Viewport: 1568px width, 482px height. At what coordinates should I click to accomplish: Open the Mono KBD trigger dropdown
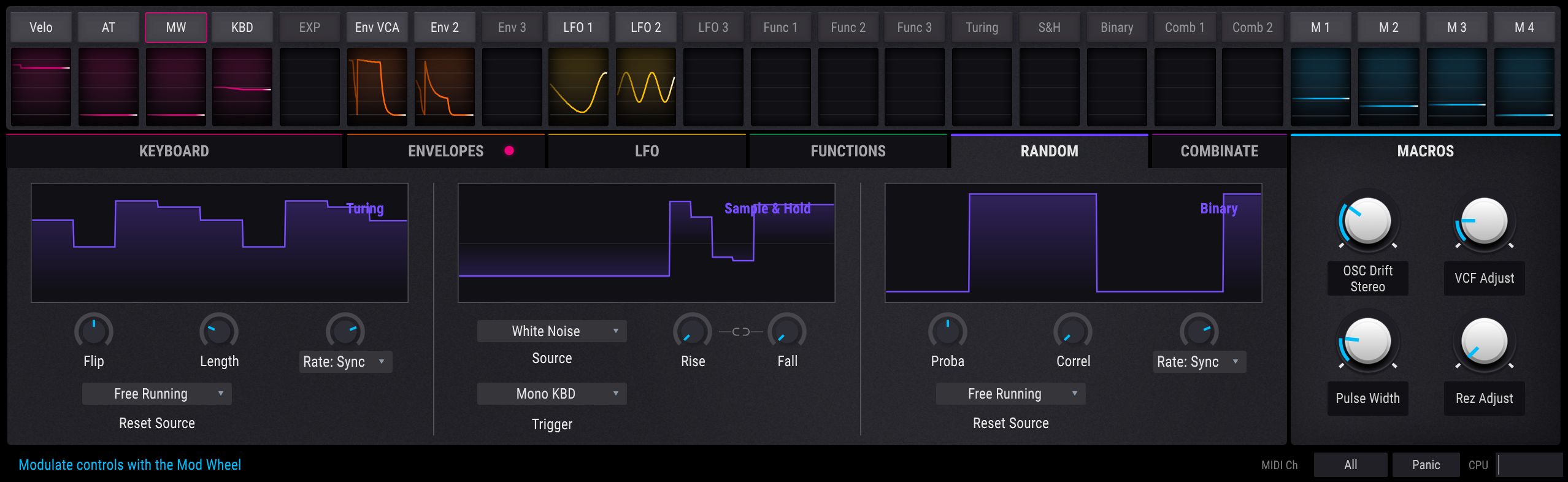[x=552, y=394]
